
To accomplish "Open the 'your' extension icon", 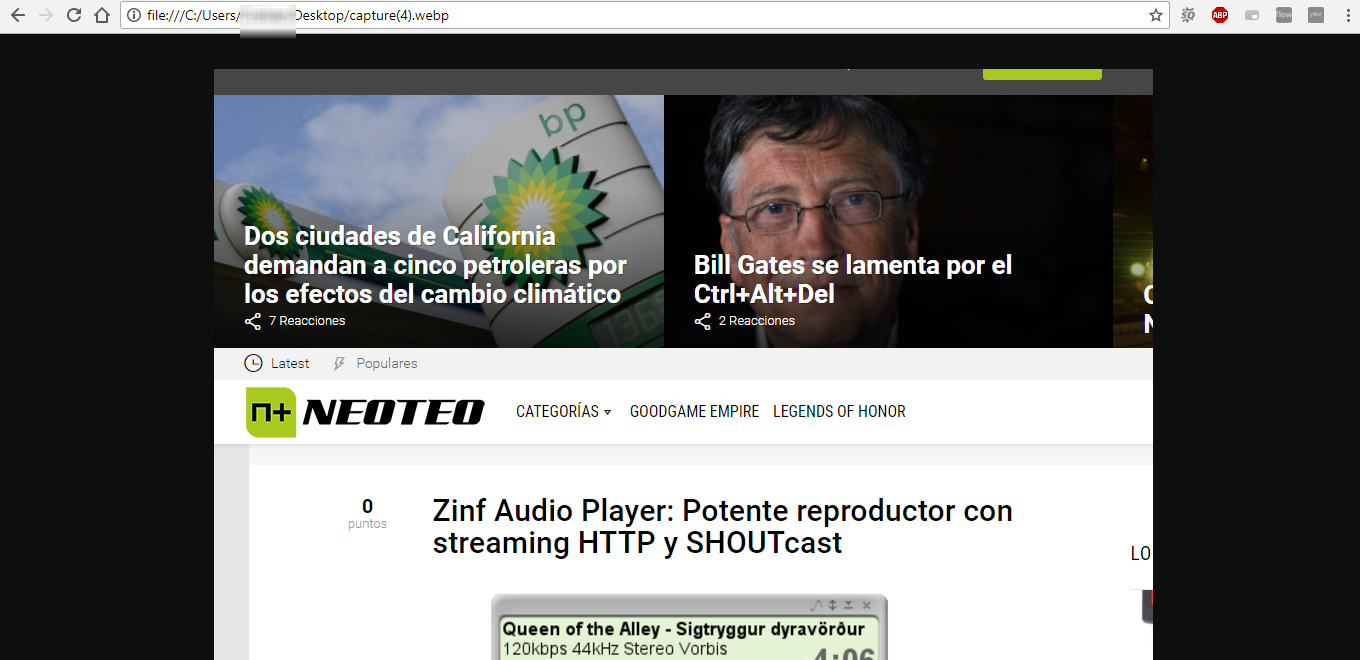I will pos(1316,15).
